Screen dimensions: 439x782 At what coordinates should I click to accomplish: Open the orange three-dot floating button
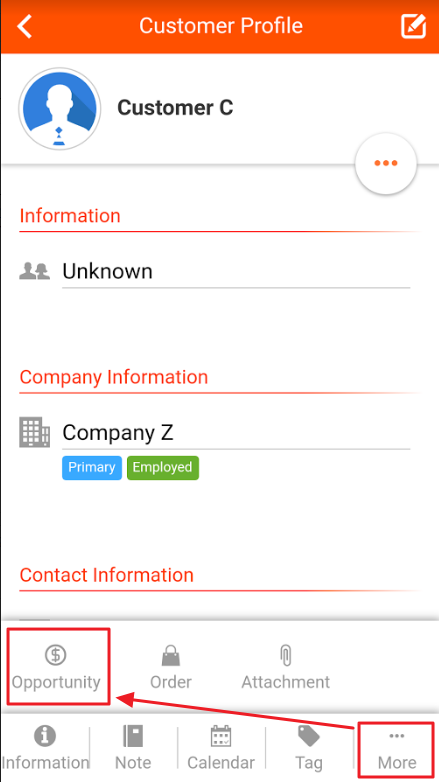pyautogui.click(x=386, y=163)
